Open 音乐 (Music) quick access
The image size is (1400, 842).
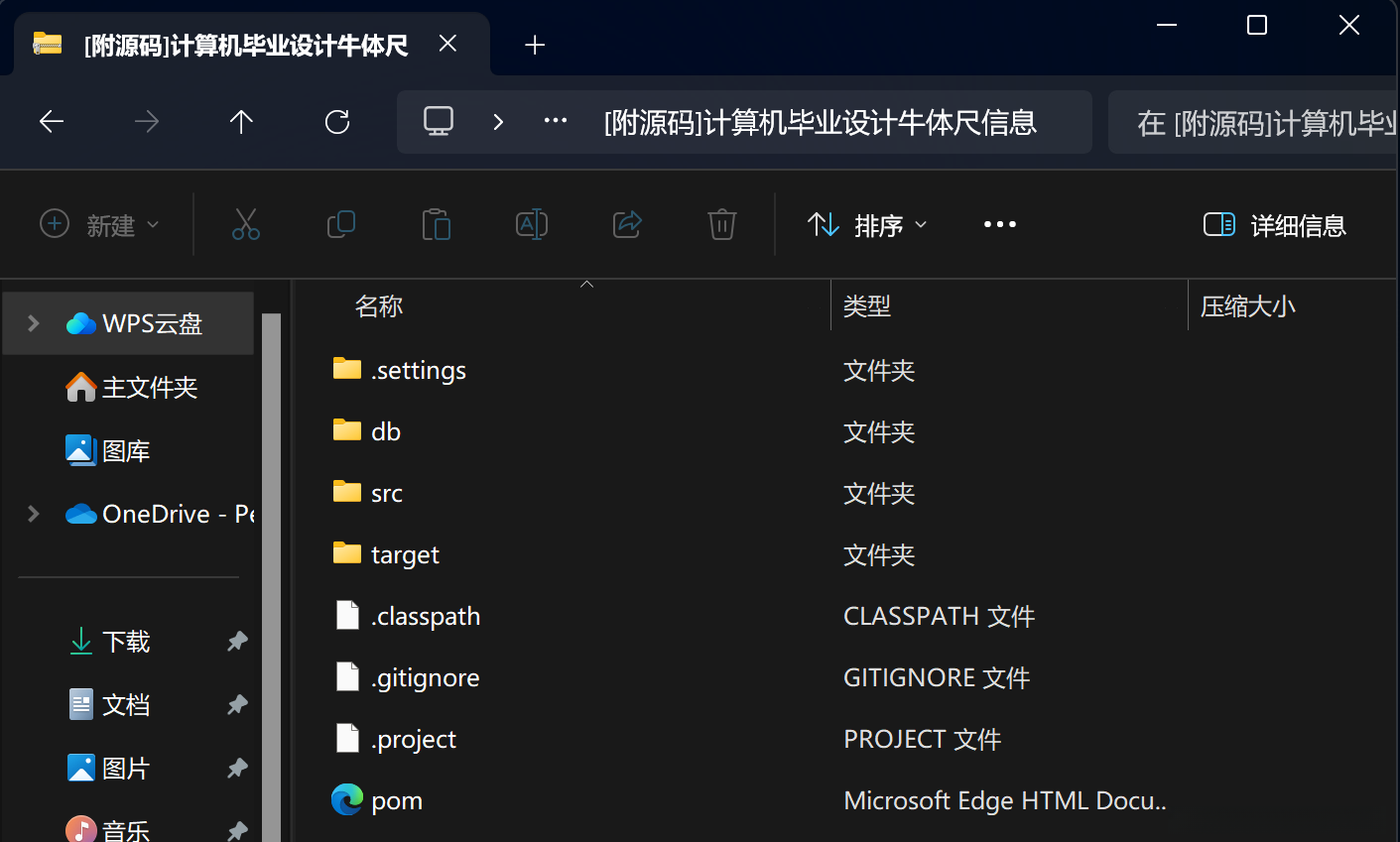(107, 829)
